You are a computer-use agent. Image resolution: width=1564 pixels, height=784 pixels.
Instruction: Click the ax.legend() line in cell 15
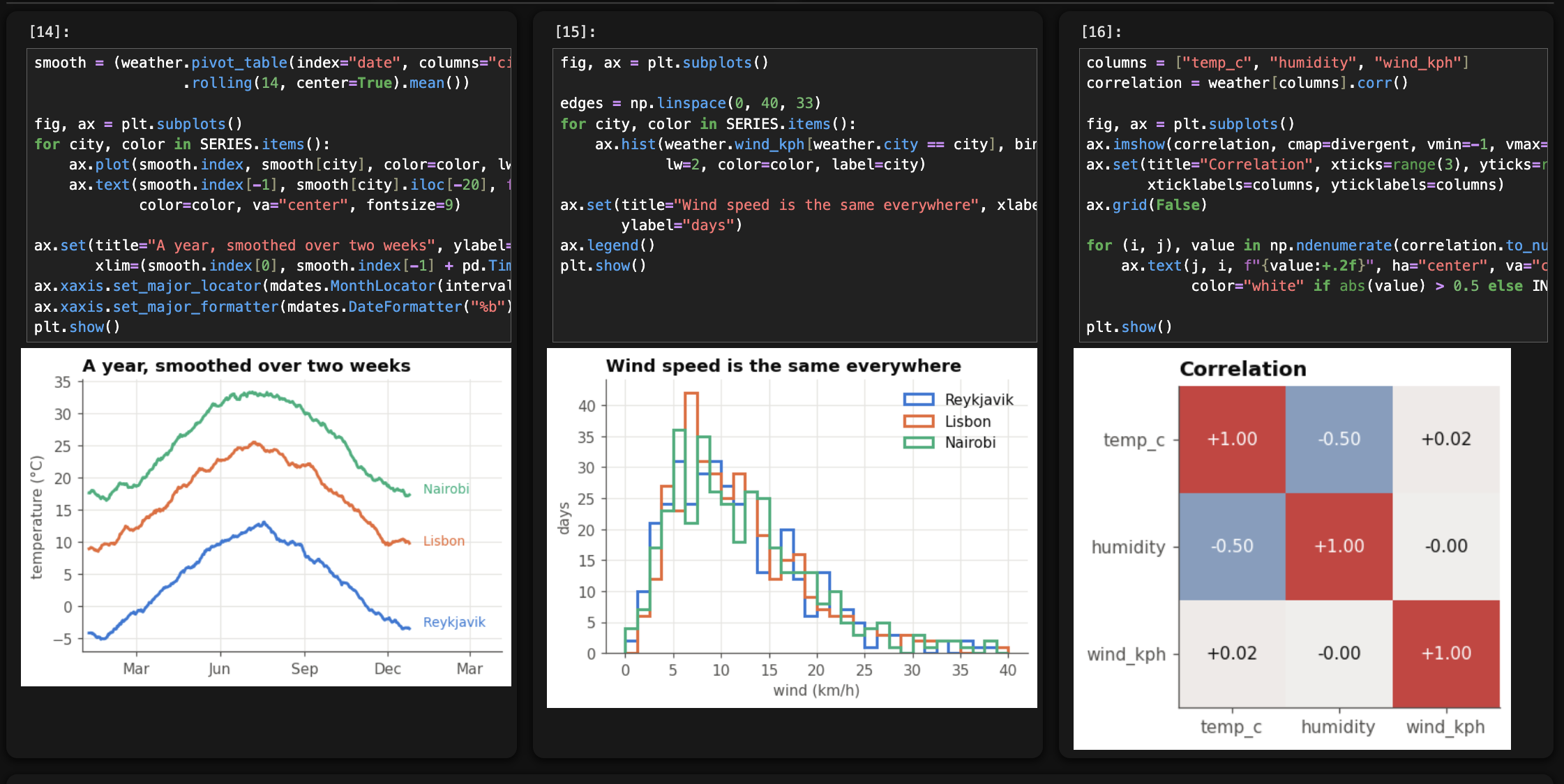[608, 246]
